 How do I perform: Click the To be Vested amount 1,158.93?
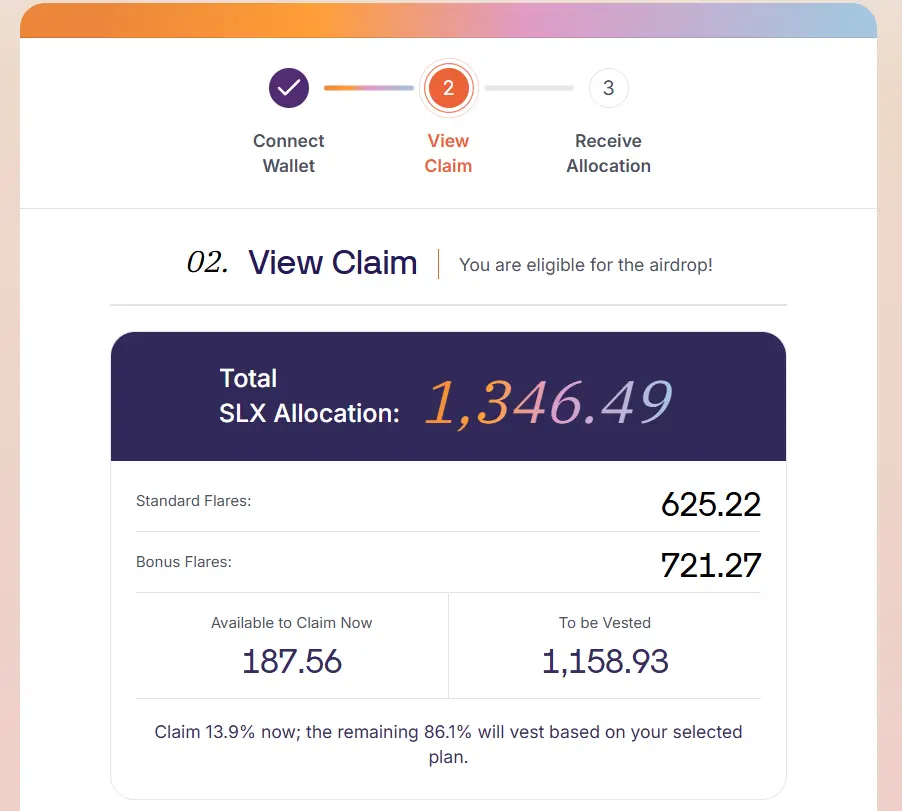(605, 661)
